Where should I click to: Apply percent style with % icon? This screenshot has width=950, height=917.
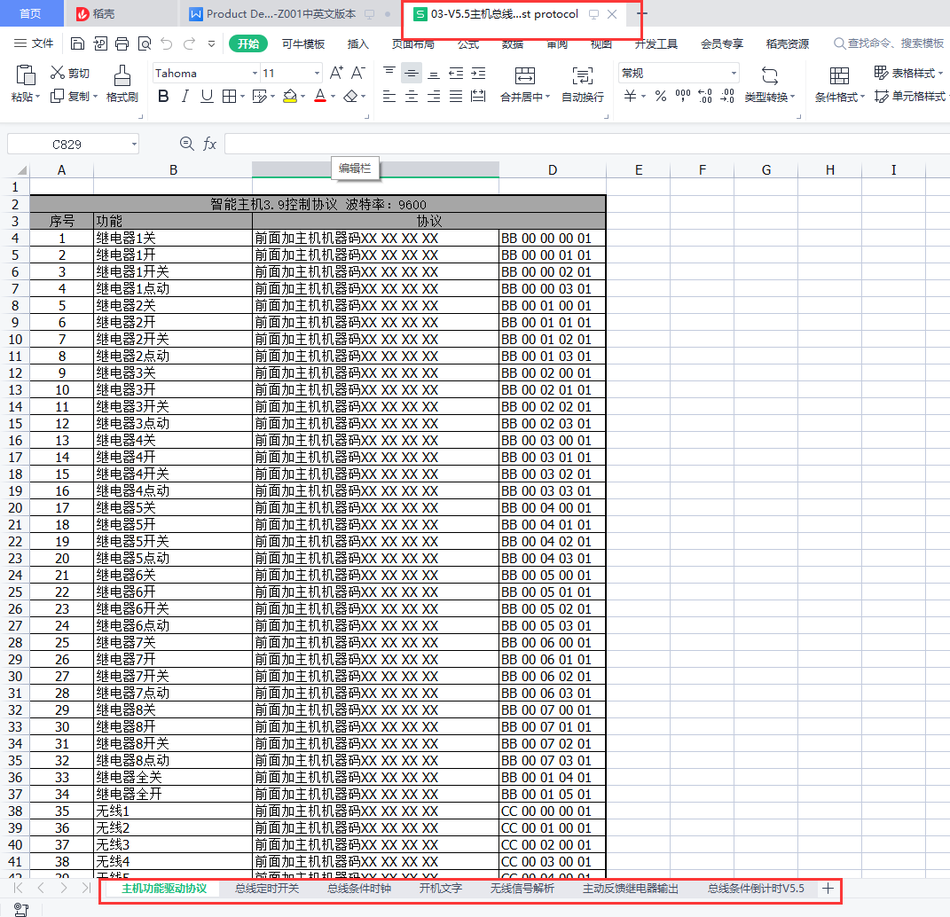click(x=660, y=96)
